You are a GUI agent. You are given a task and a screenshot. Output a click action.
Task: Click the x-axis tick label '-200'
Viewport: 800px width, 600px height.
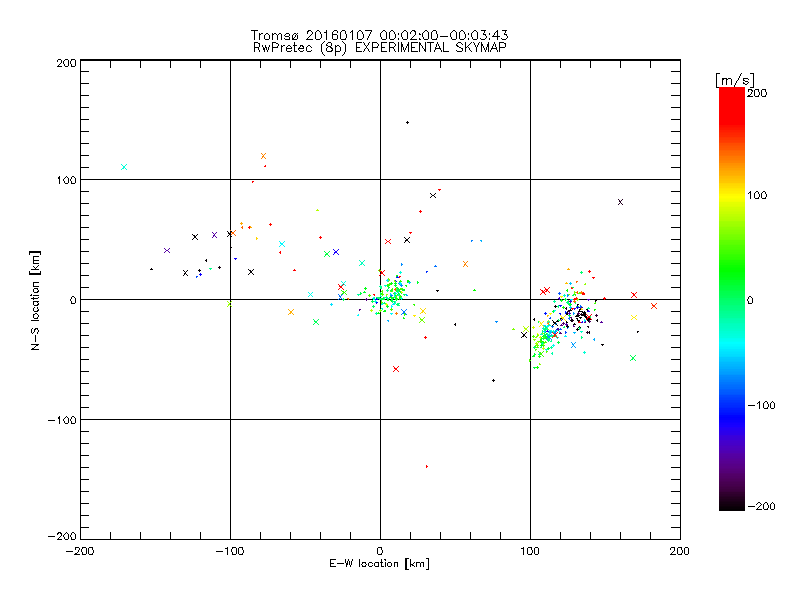click(80, 551)
